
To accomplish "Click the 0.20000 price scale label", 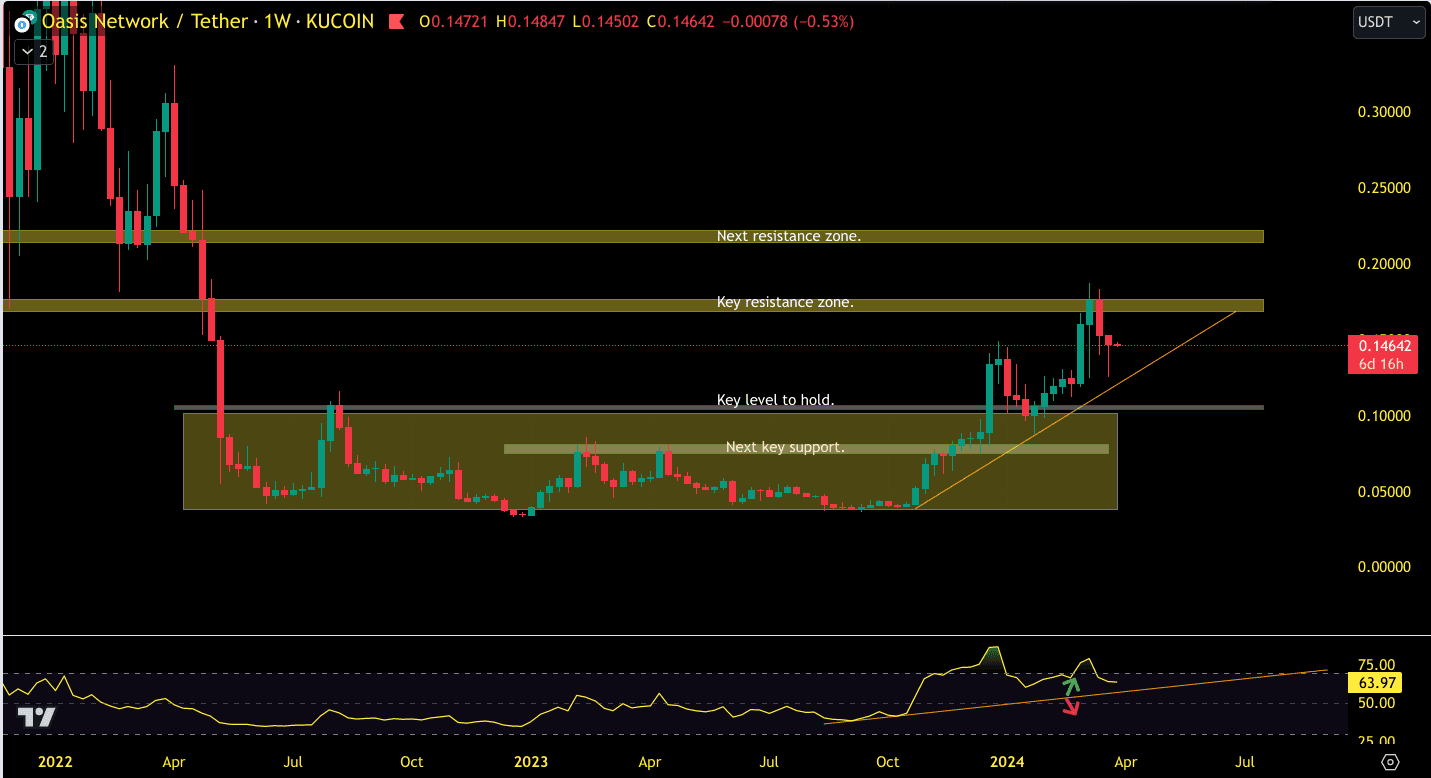I will tap(1384, 264).
